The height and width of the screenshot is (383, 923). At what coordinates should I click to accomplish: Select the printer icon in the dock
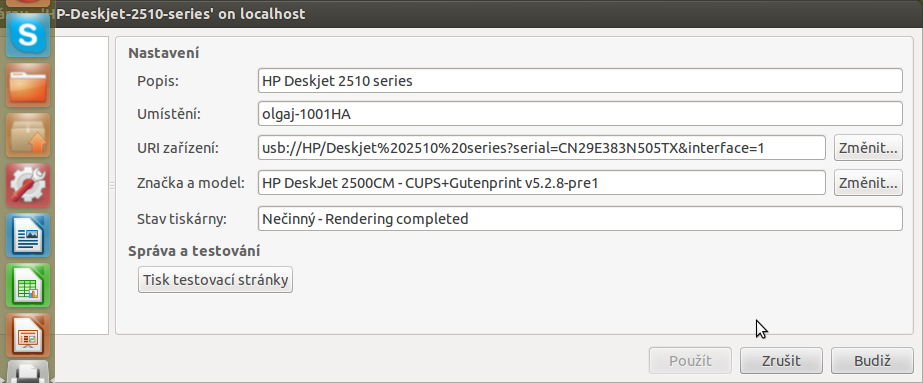click(28, 373)
